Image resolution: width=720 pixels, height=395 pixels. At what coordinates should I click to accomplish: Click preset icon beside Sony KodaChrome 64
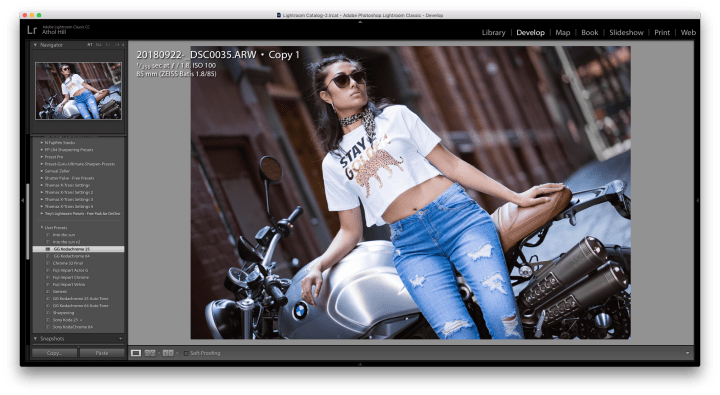click(x=48, y=327)
